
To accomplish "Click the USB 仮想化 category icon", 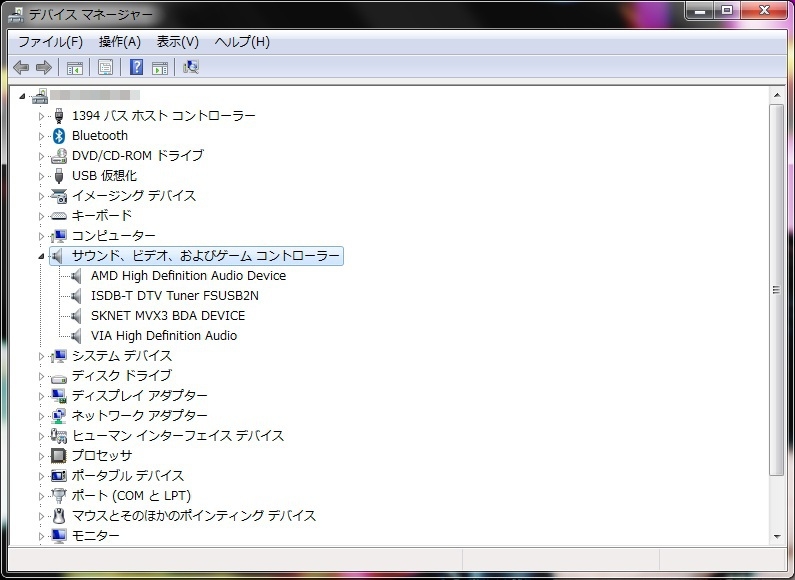I will point(59,176).
